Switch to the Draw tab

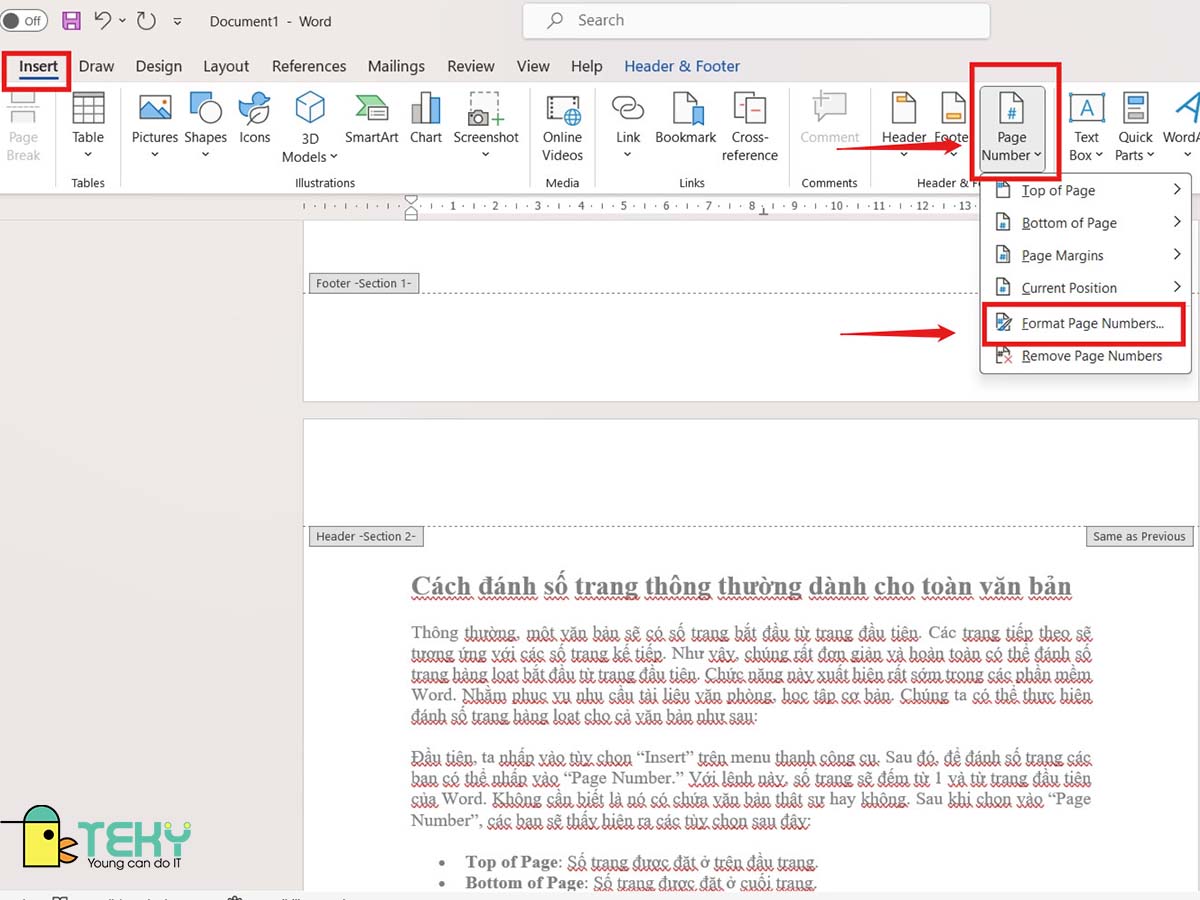(96, 67)
